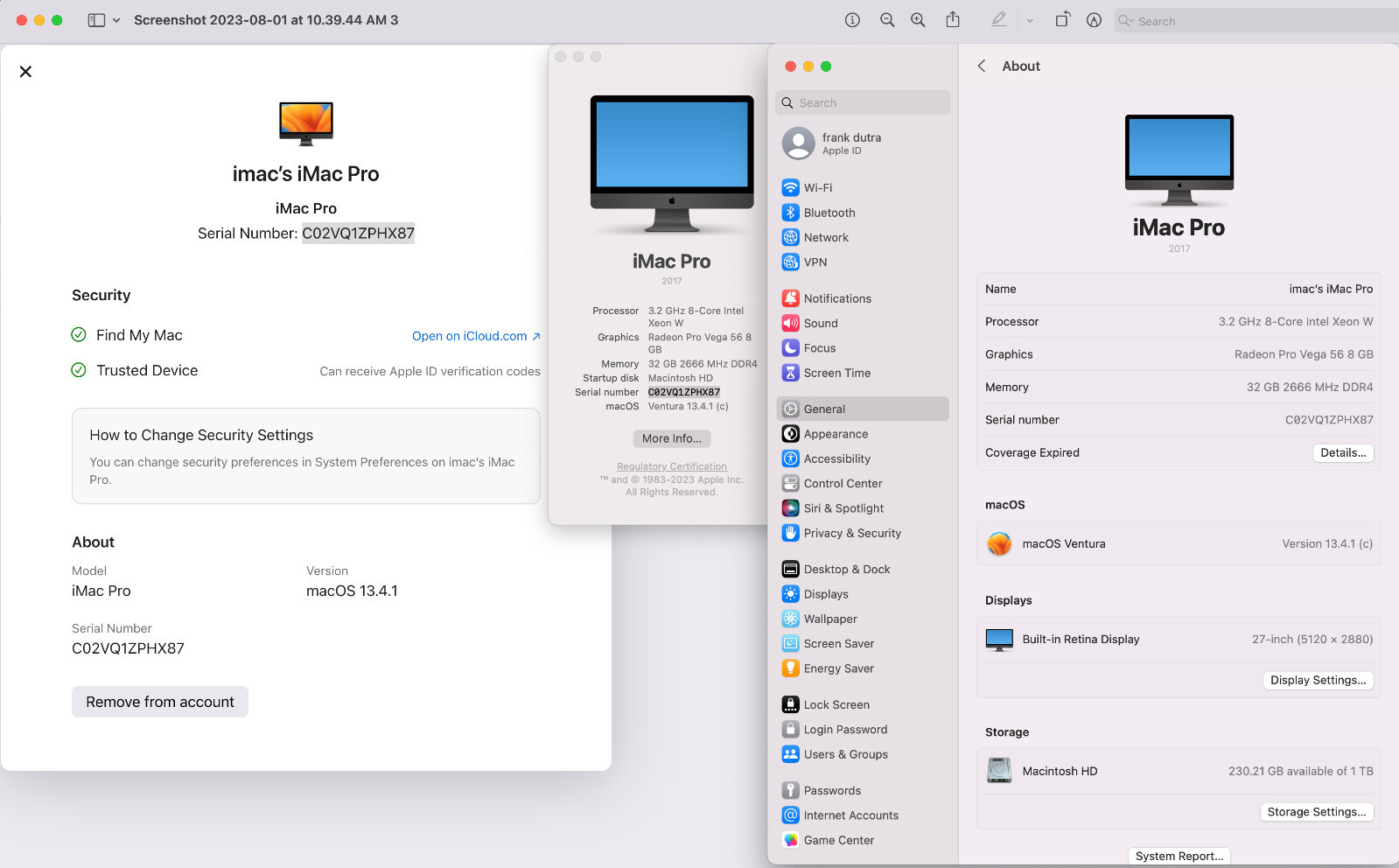The image size is (1399, 868).
Task: Open the 'Open on iCloud.com' link
Action: [476, 336]
